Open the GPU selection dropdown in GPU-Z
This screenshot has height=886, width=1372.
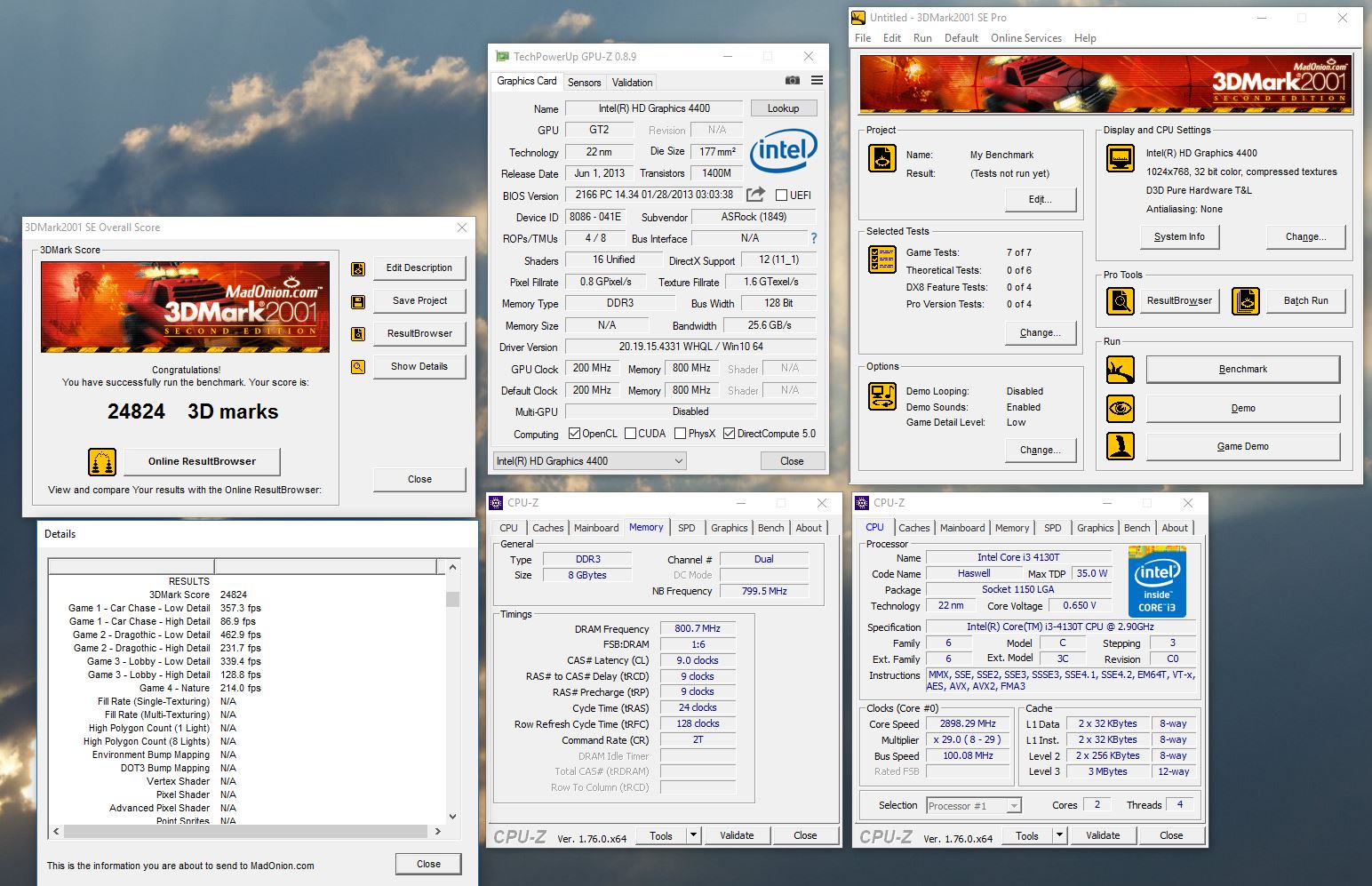590,461
